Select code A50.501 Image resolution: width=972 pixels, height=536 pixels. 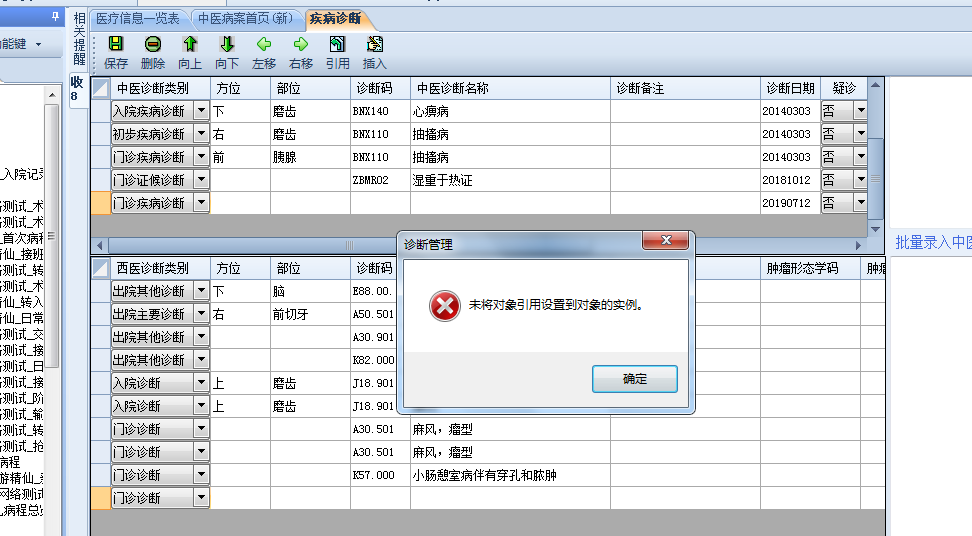click(373, 314)
